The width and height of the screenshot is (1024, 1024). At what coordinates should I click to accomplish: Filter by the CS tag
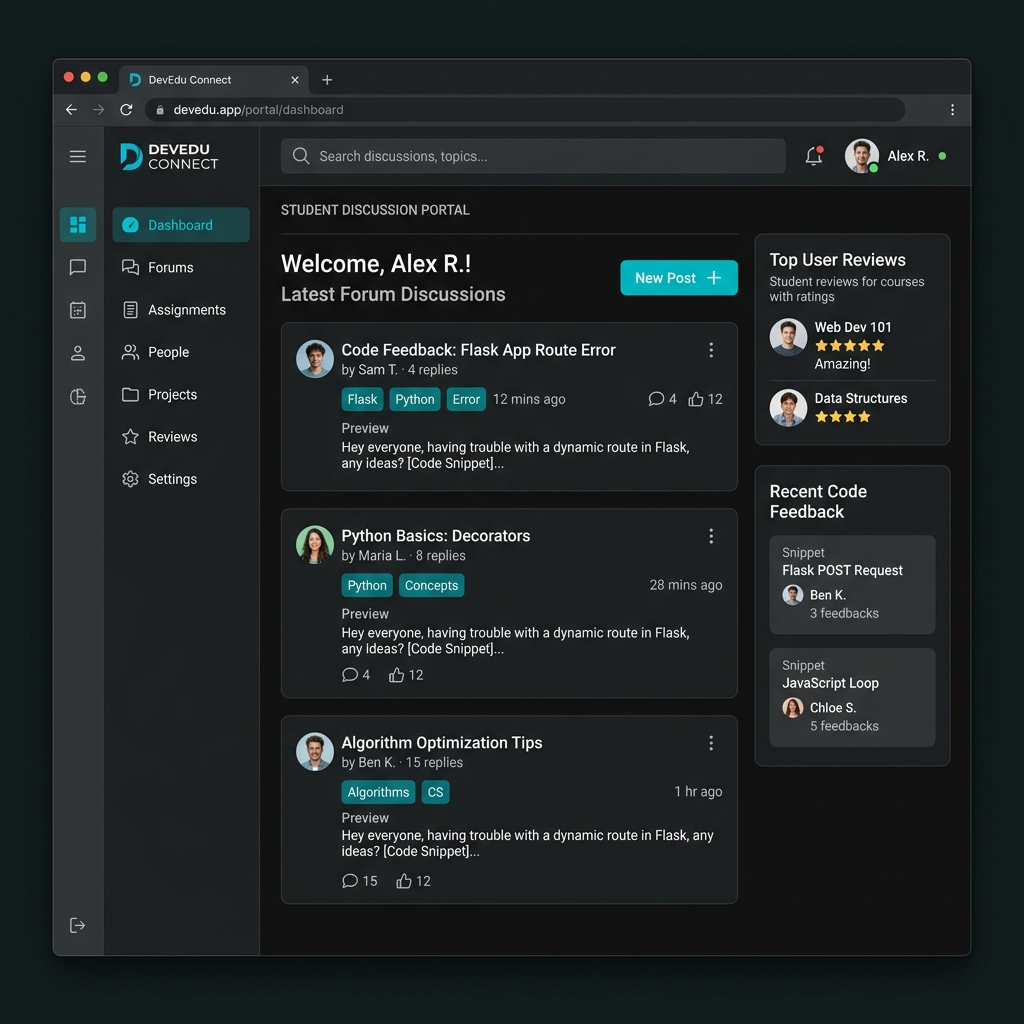coord(435,792)
